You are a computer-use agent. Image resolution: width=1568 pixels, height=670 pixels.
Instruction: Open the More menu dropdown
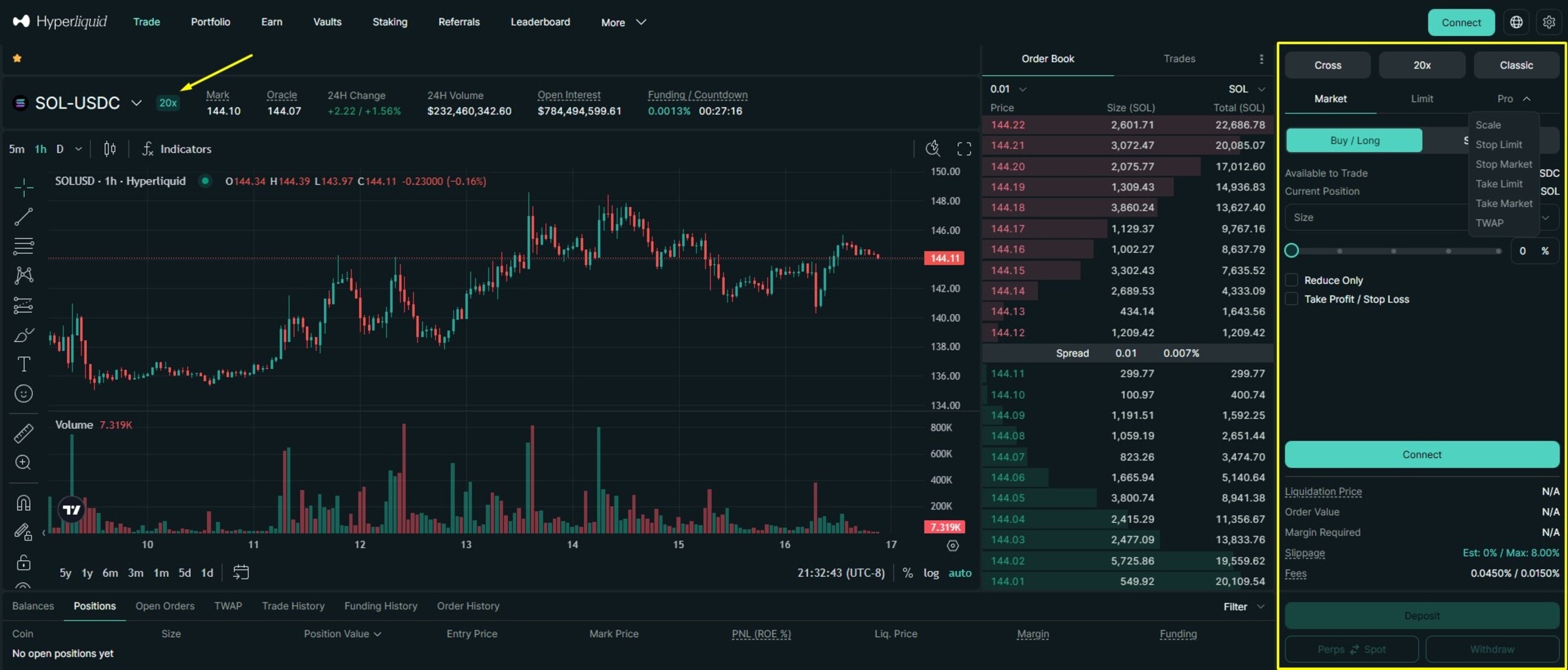click(x=623, y=22)
